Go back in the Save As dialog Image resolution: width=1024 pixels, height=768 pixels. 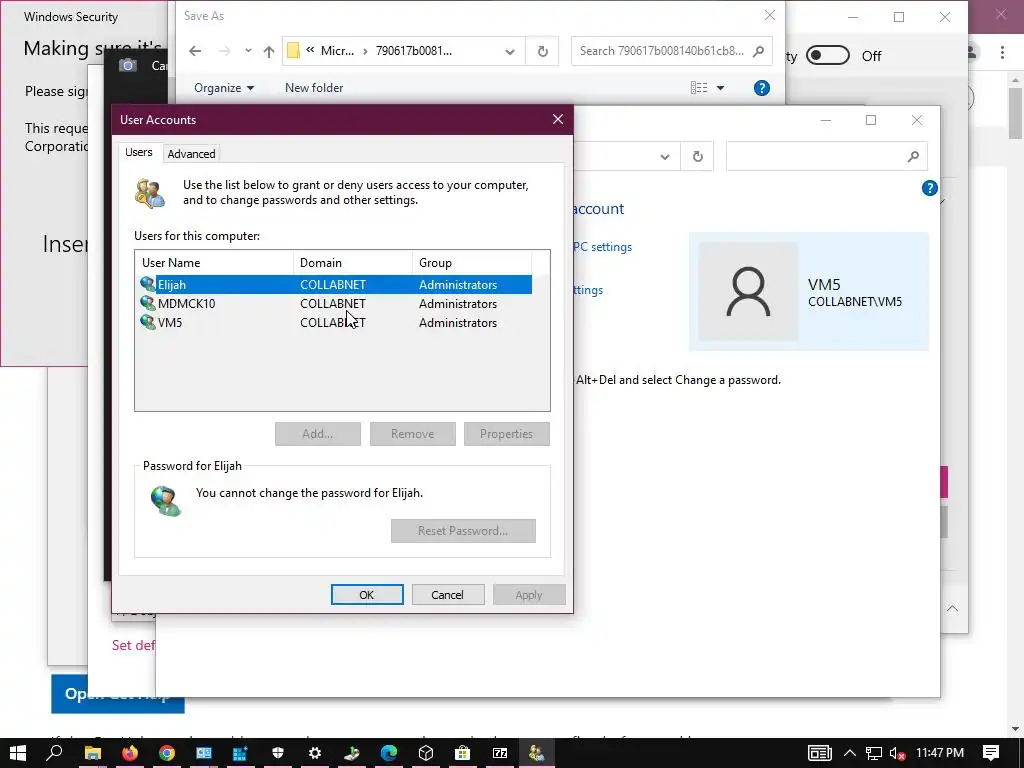pos(195,51)
